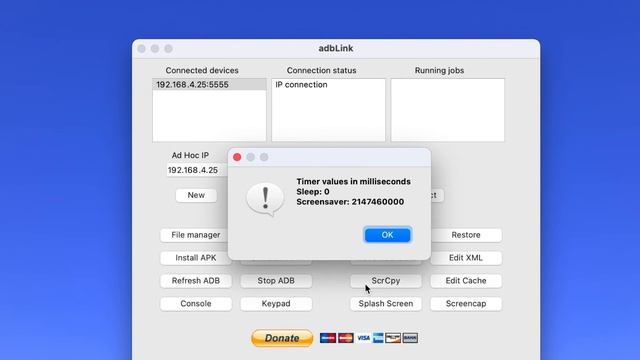Click the adbLink window title bar
The image size is (640, 360).
click(336, 49)
